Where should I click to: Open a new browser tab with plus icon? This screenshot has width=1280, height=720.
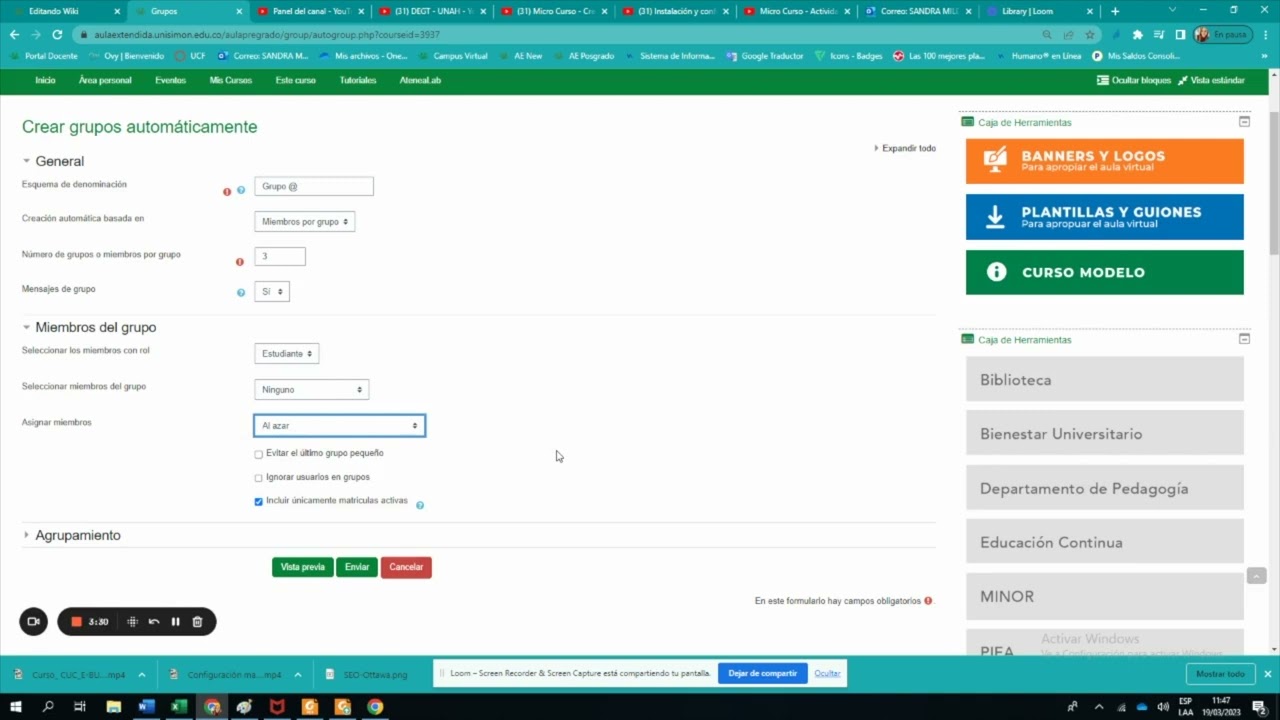click(x=1115, y=11)
